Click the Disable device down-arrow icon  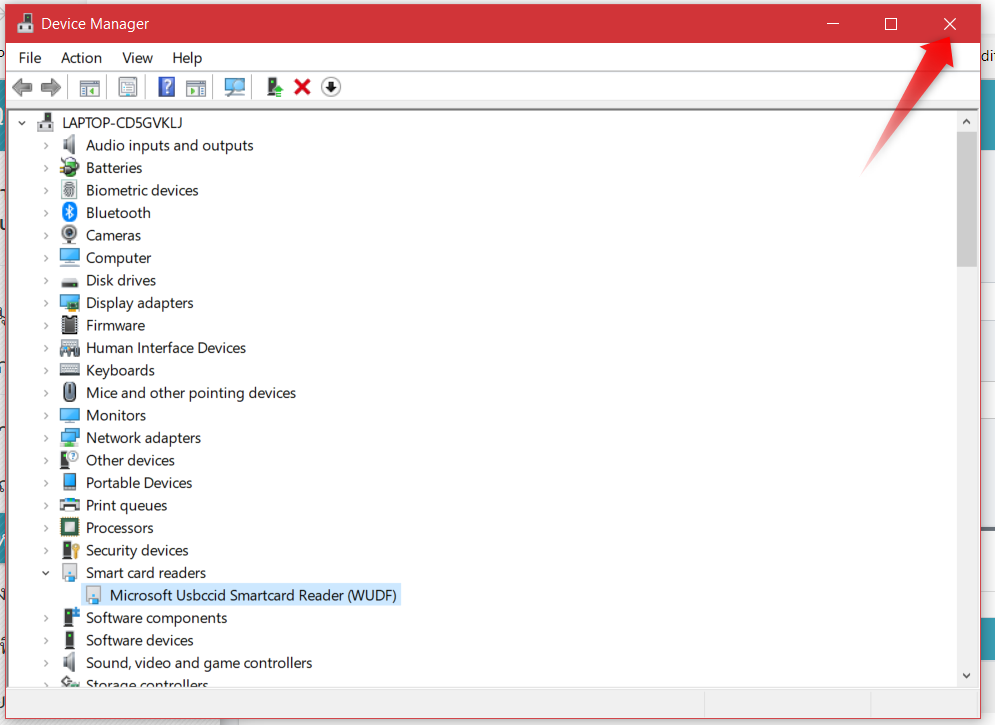click(x=331, y=87)
